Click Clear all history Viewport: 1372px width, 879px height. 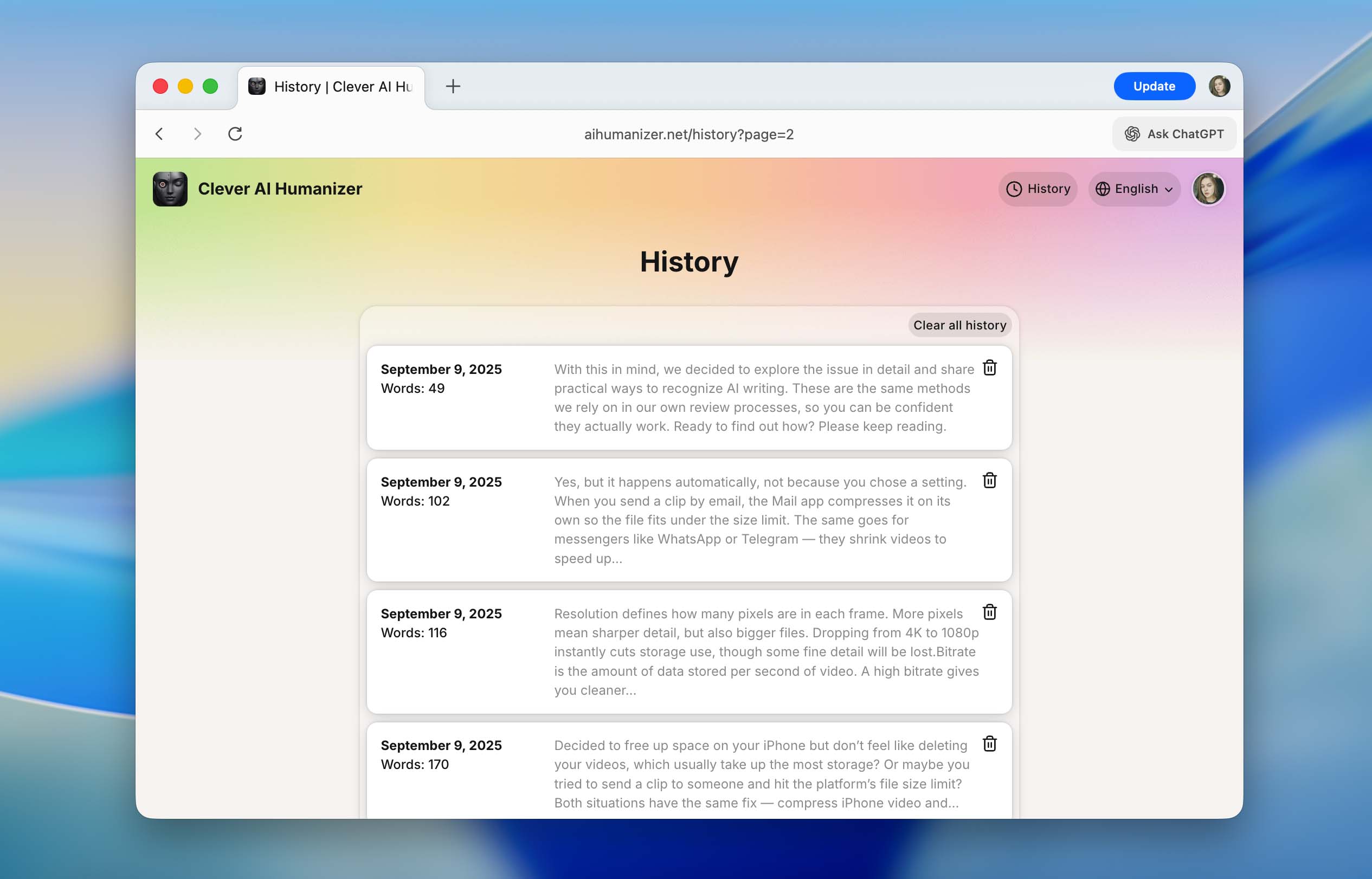click(x=959, y=325)
